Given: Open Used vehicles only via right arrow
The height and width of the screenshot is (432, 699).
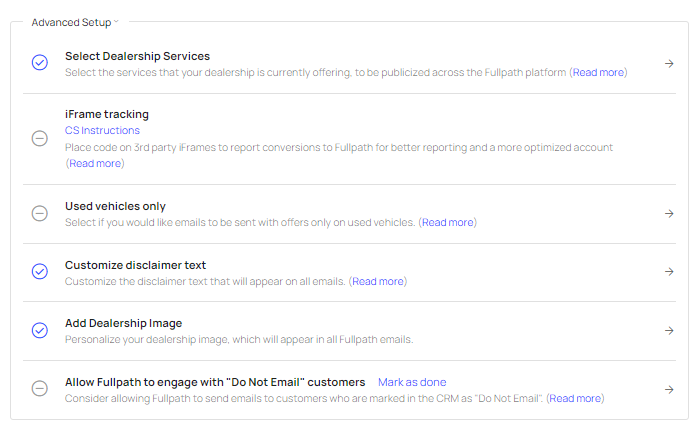Looking at the screenshot, I should point(669,213).
